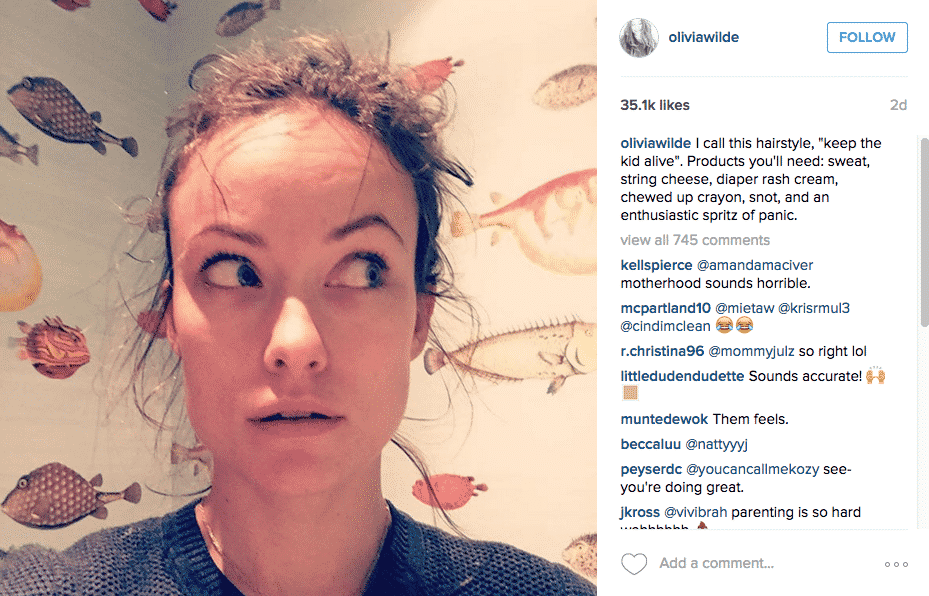The height and width of the screenshot is (596, 929).
Task: Expand view all 745 comments
Action: coord(695,240)
